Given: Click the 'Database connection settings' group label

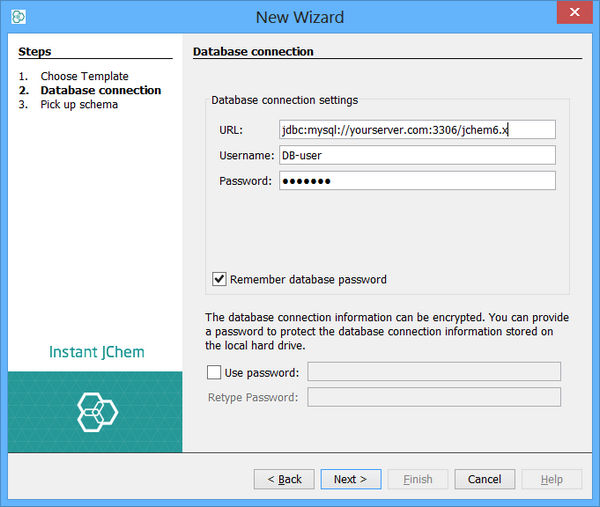Looking at the screenshot, I should pyautogui.click(x=285, y=100).
